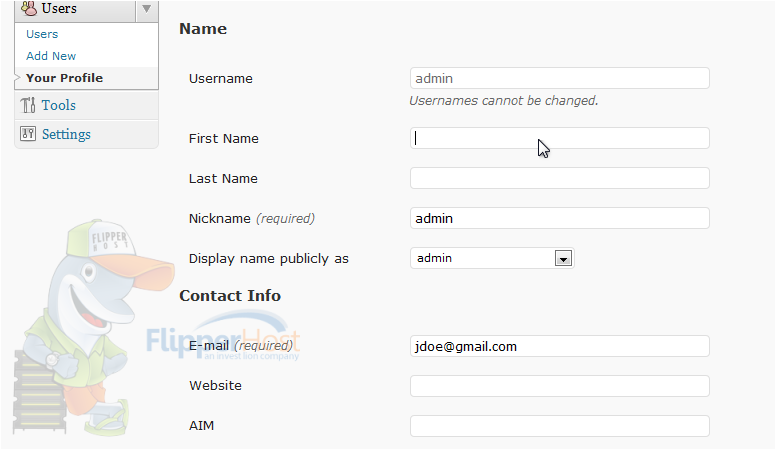Focus the AIM input field
Viewport: 776px width, 450px height.
click(x=560, y=426)
